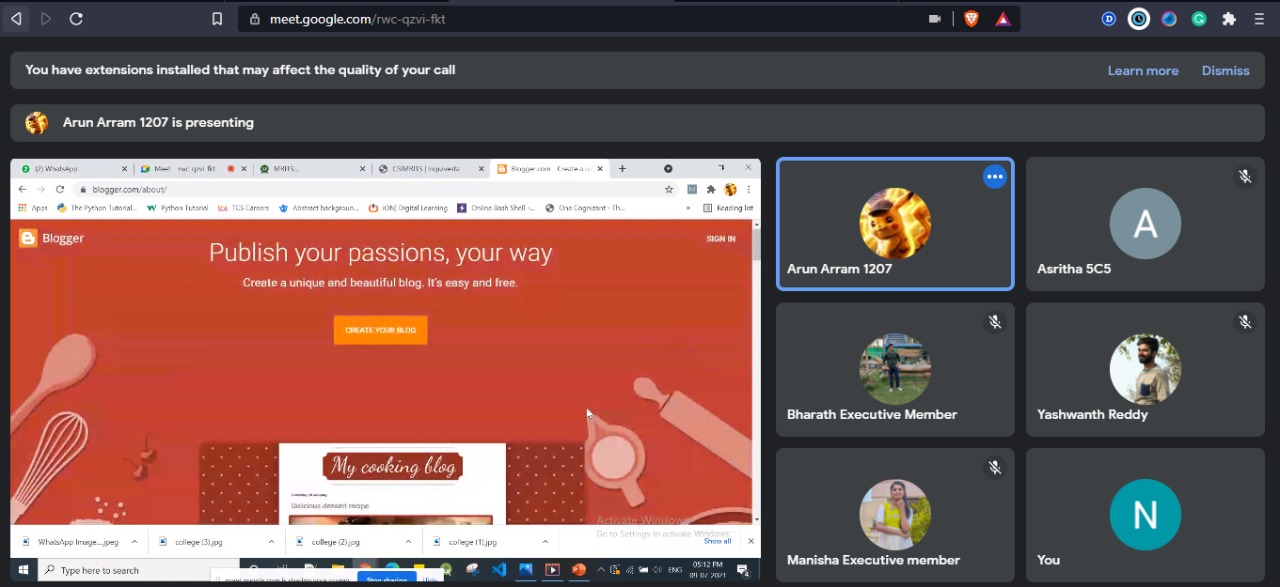Click SIGN IN on Blogger page
This screenshot has width=1280, height=587.
point(721,239)
